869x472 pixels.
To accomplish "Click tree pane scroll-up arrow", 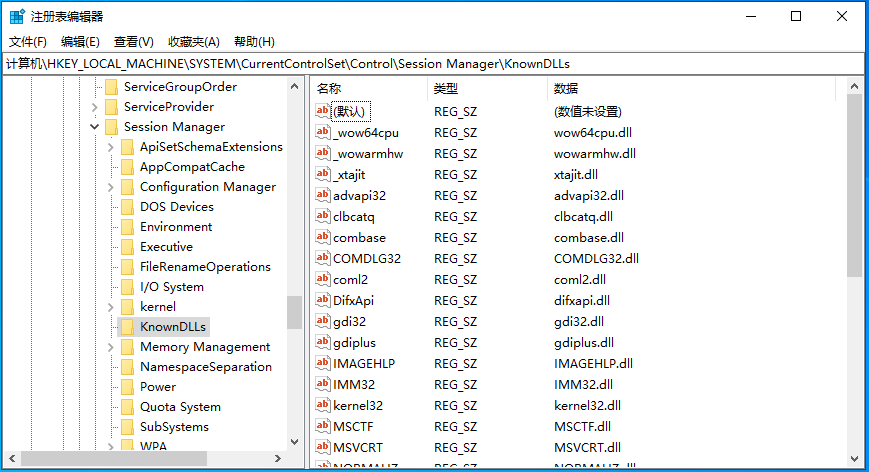I will [294, 86].
